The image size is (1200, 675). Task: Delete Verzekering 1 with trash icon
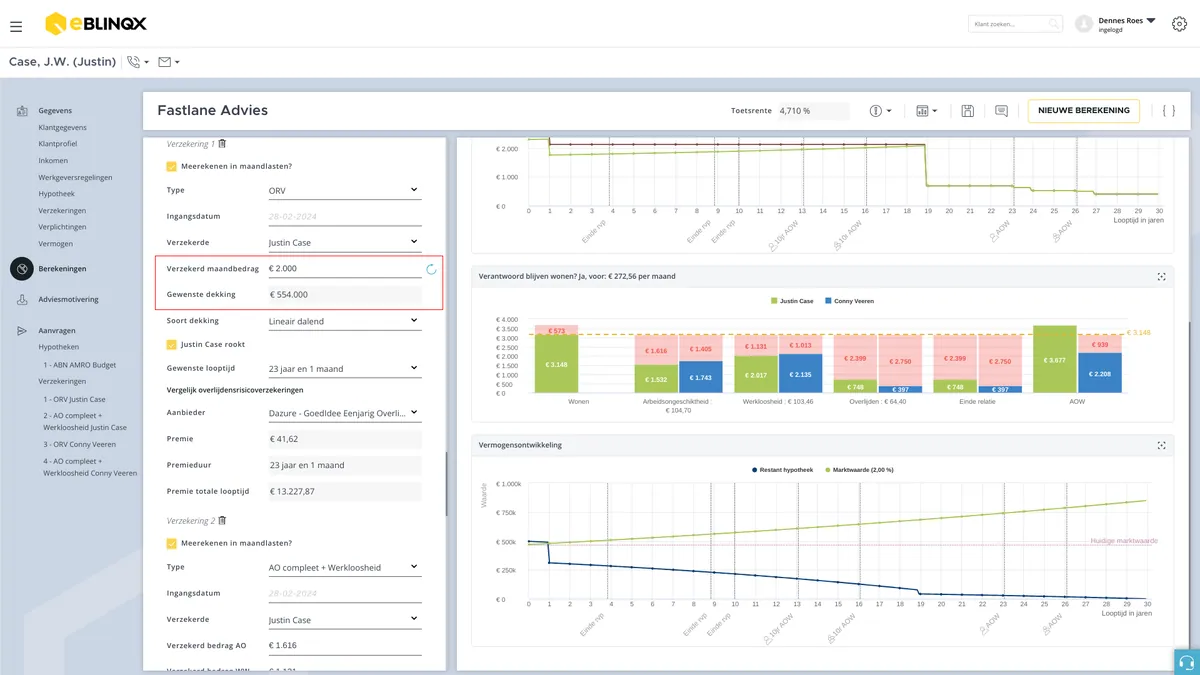point(223,144)
